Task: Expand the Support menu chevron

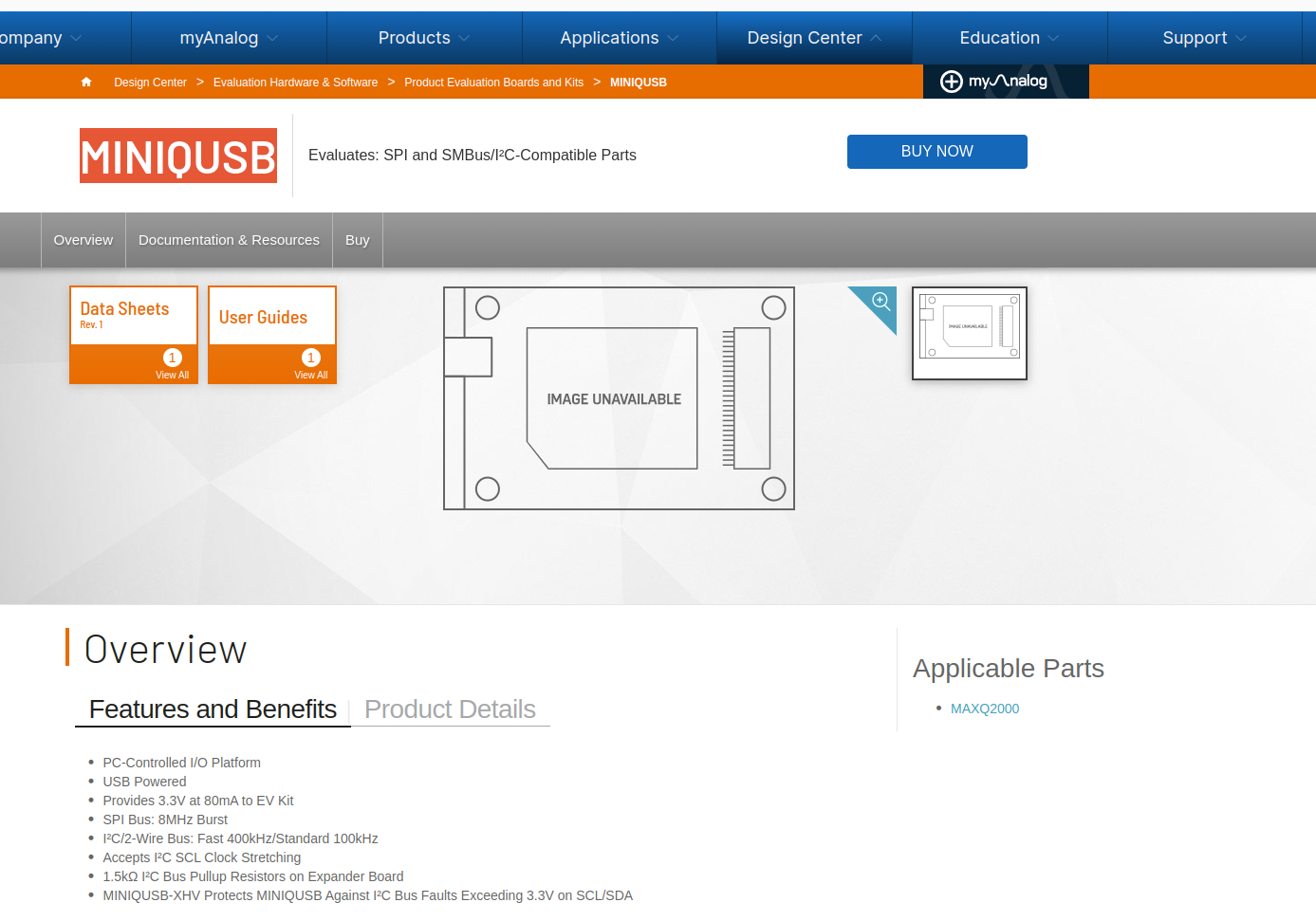Action: coord(1242,39)
